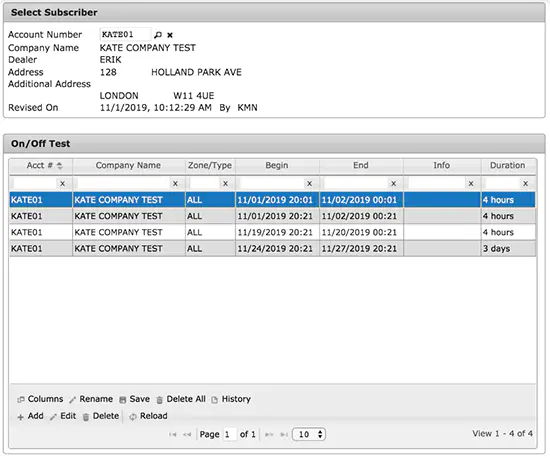Edit the selected on/off test entry

click(63, 416)
